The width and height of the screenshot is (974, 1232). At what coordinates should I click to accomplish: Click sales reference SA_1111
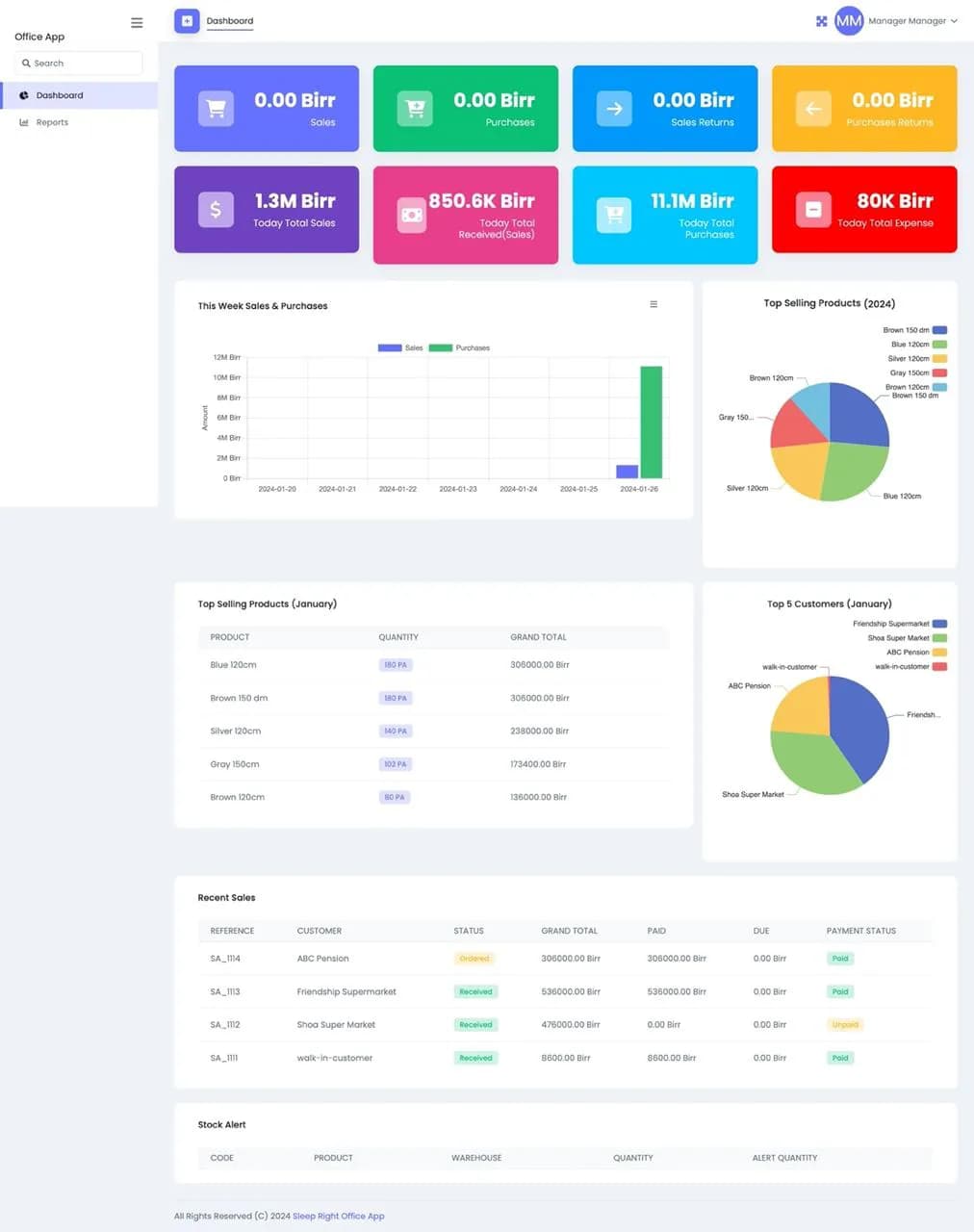coord(224,1058)
